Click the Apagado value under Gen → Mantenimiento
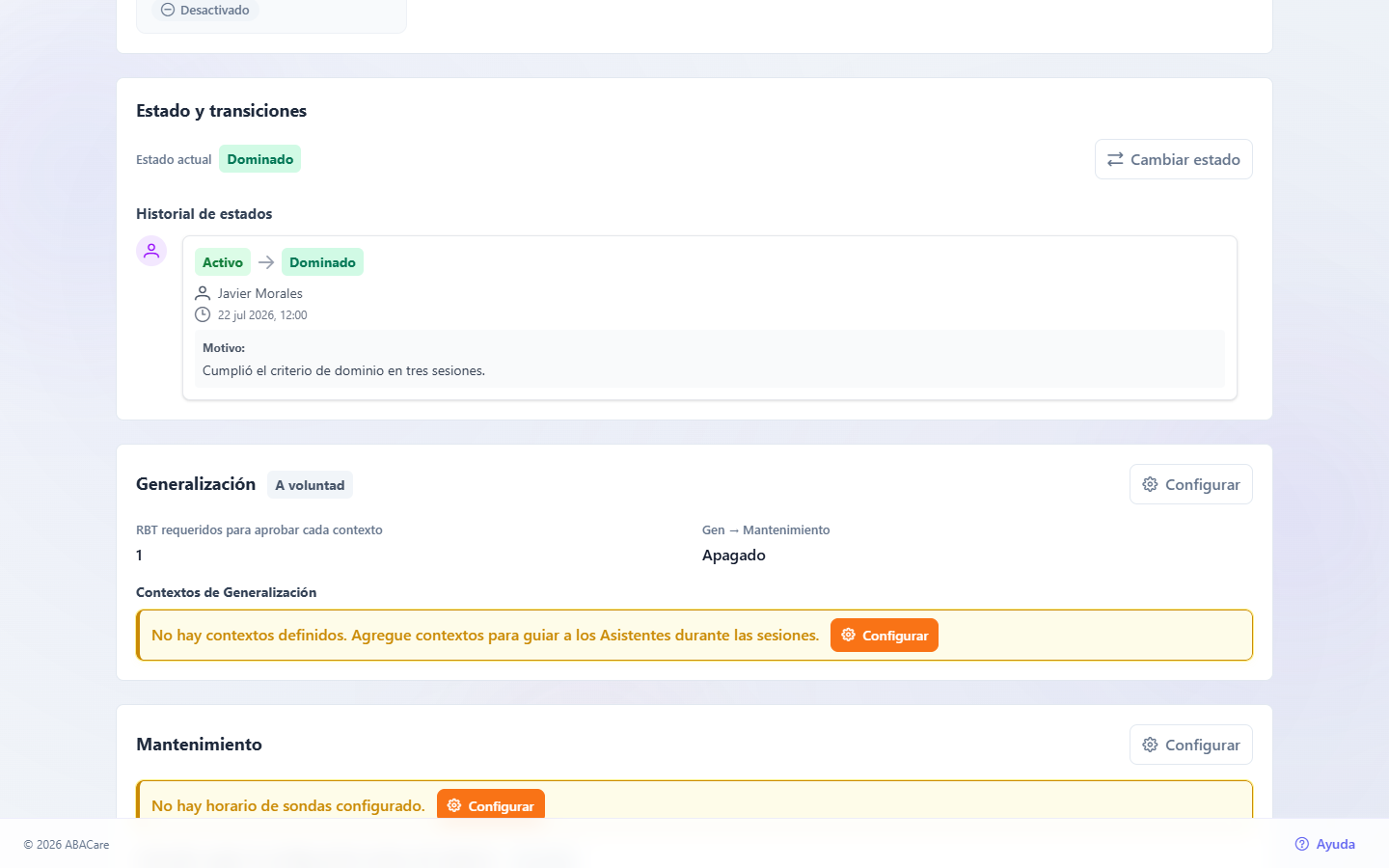The height and width of the screenshot is (868, 1389). click(x=734, y=556)
